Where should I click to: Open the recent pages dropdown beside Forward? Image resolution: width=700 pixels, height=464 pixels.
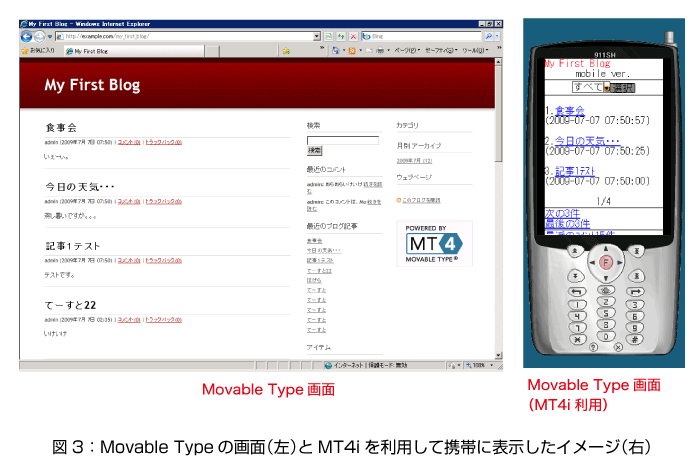(50, 37)
